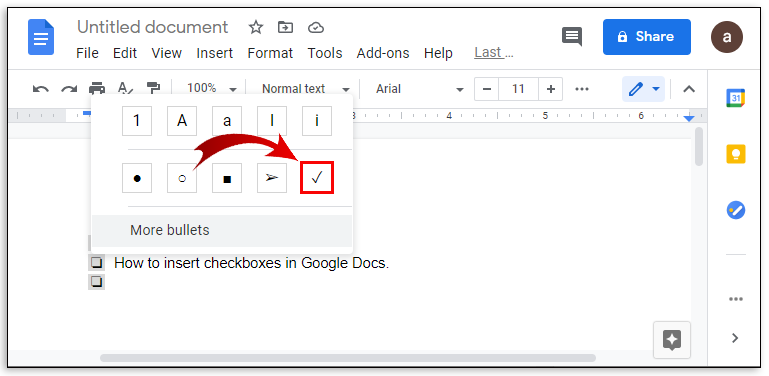Open the File menu
The width and height of the screenshot is (769, 376).
(x=87, y=53)
